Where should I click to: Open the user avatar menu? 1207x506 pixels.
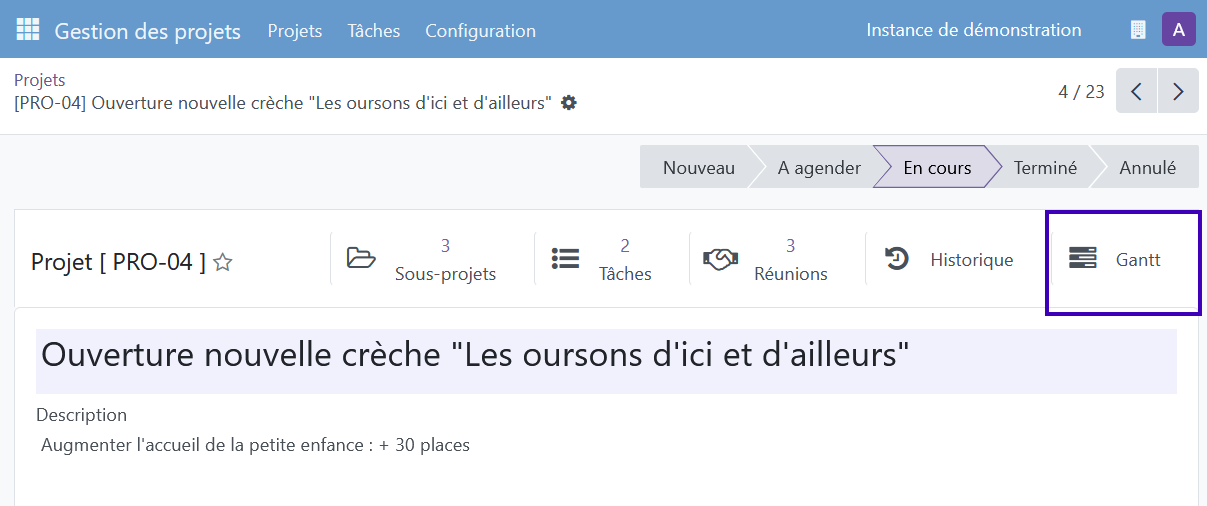click(x=1178, y=30)
